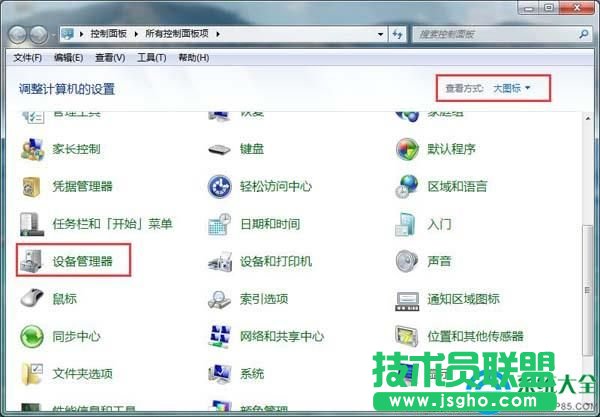Expand the arrow after 控制面板 breadcrumb

[x=136, y=34]
